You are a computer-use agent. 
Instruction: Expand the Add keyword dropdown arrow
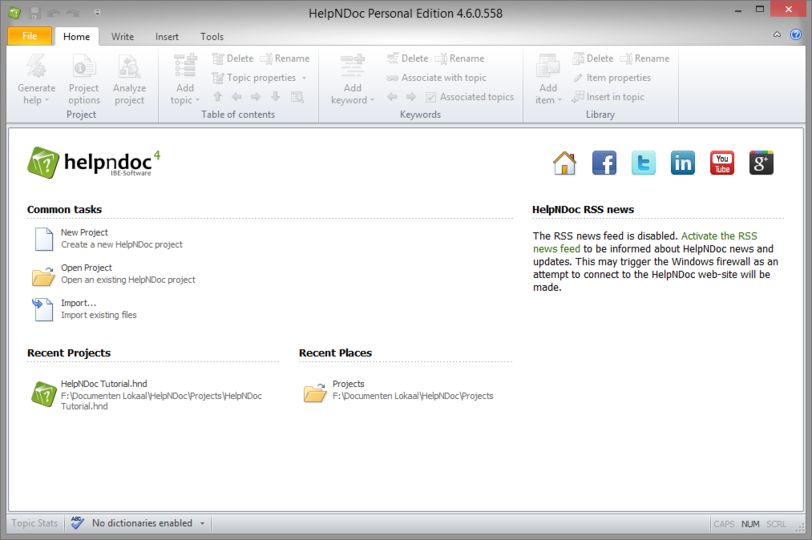pos(372,100)
